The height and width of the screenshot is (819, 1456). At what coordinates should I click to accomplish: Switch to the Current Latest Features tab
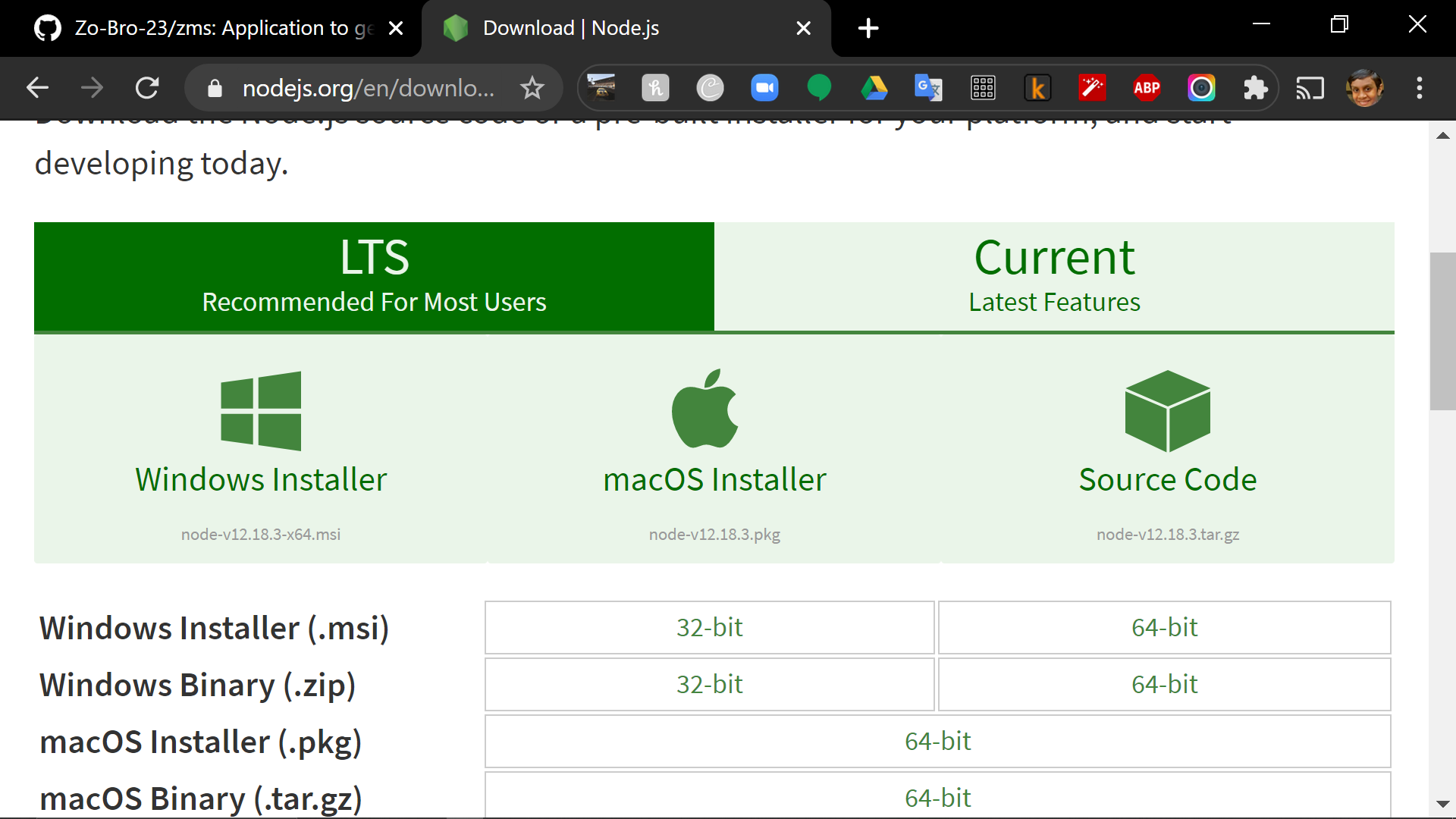[1054, 277]
